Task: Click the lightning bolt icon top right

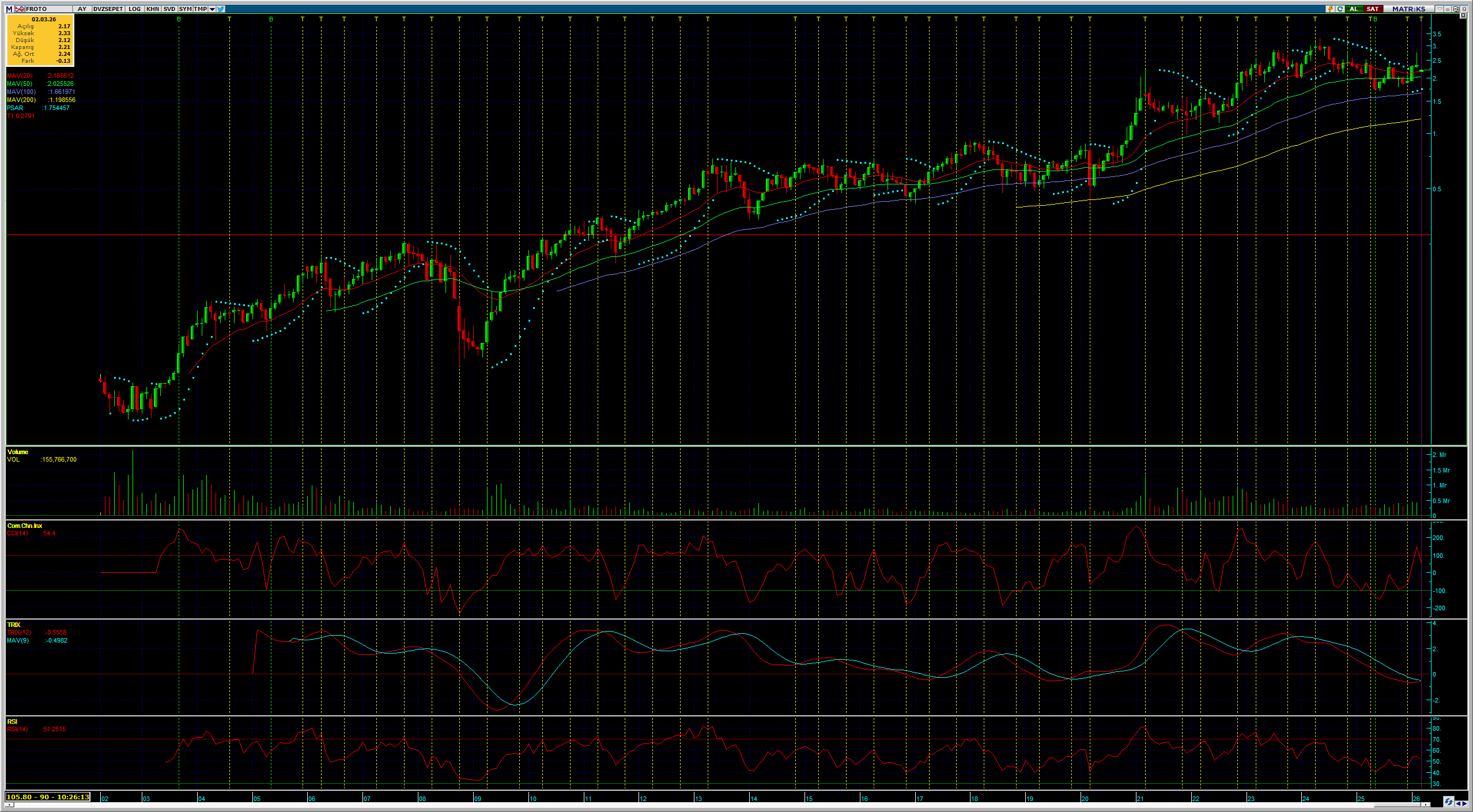Action: pos(1330,9)
